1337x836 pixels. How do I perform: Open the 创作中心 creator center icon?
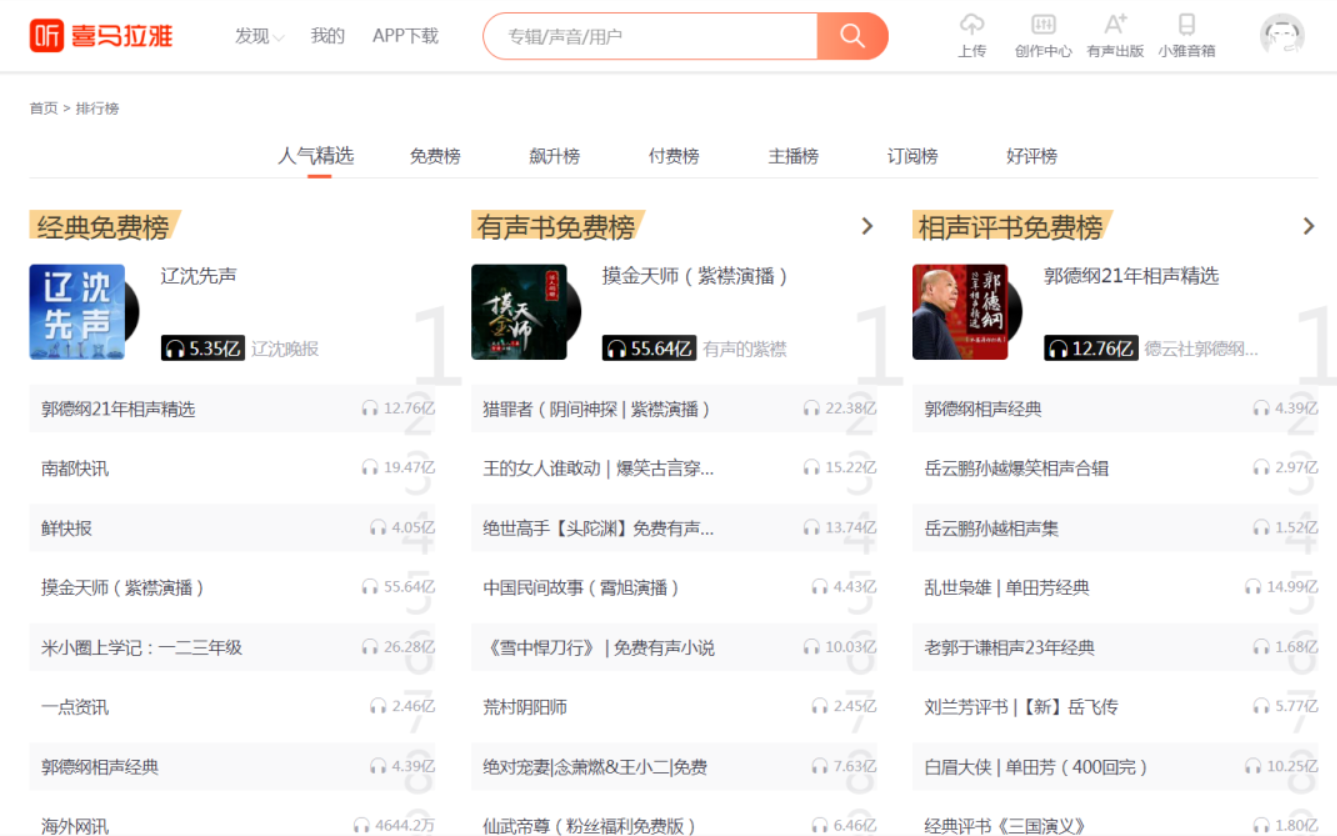click(1043, 25)
